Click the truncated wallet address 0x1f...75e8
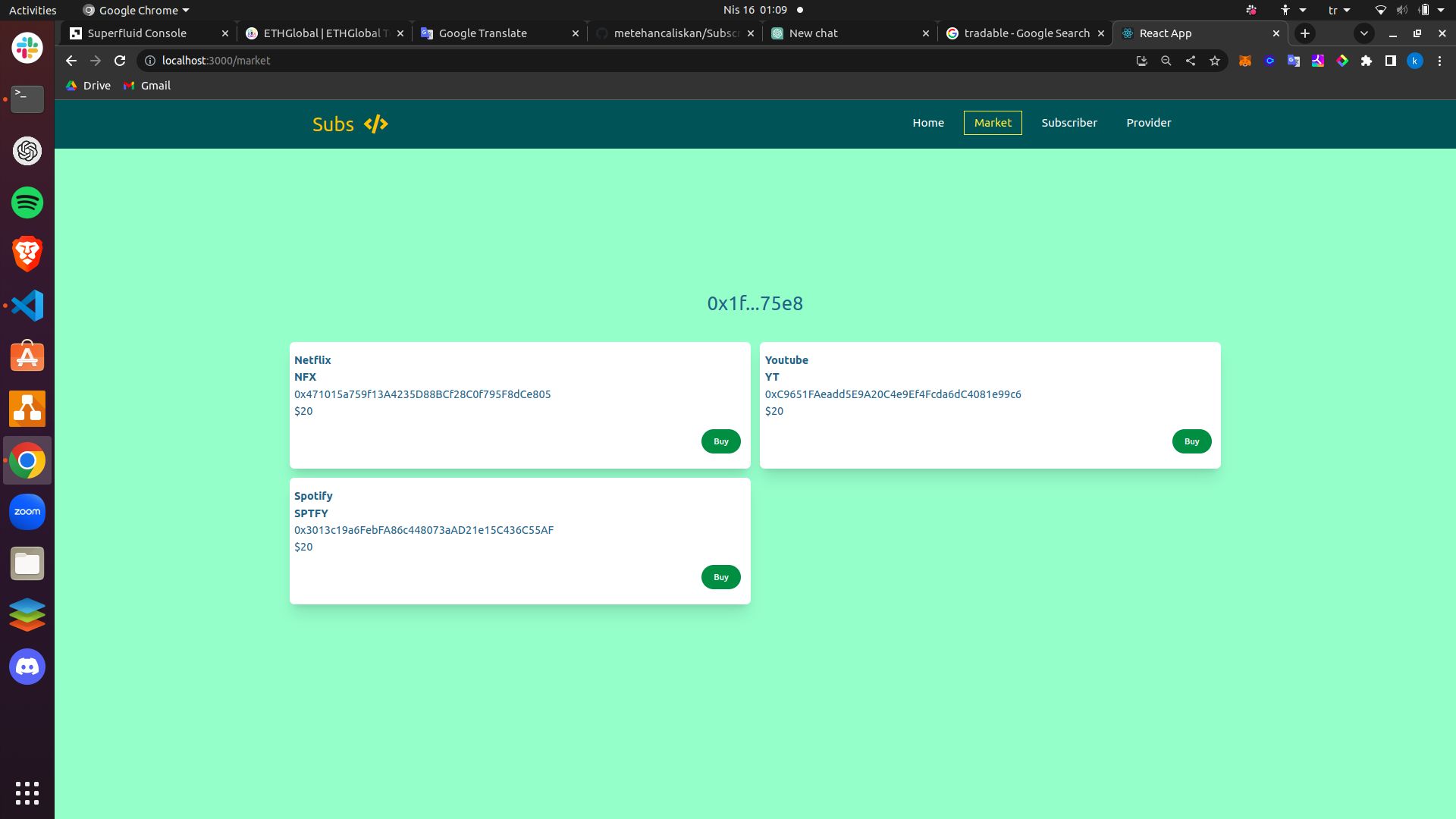This screenshot has height=819, width=1456. coord(755,303)
